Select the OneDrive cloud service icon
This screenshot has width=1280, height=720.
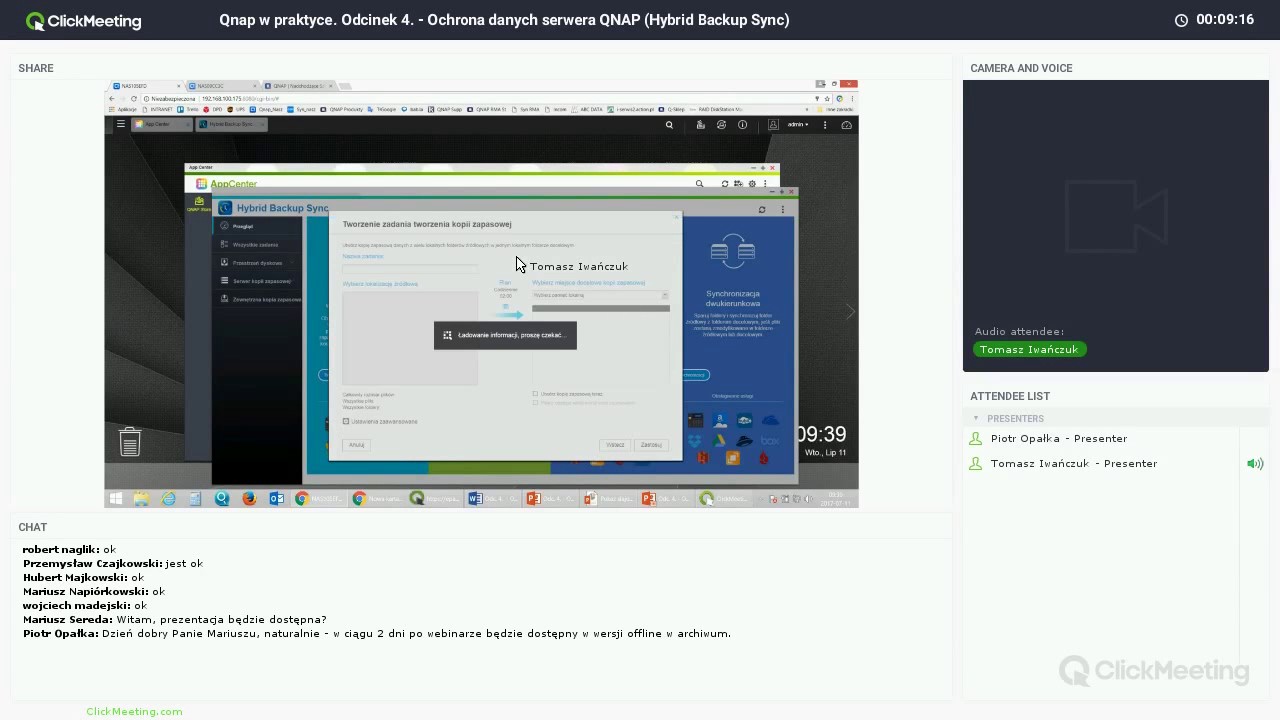coord(770,421)
